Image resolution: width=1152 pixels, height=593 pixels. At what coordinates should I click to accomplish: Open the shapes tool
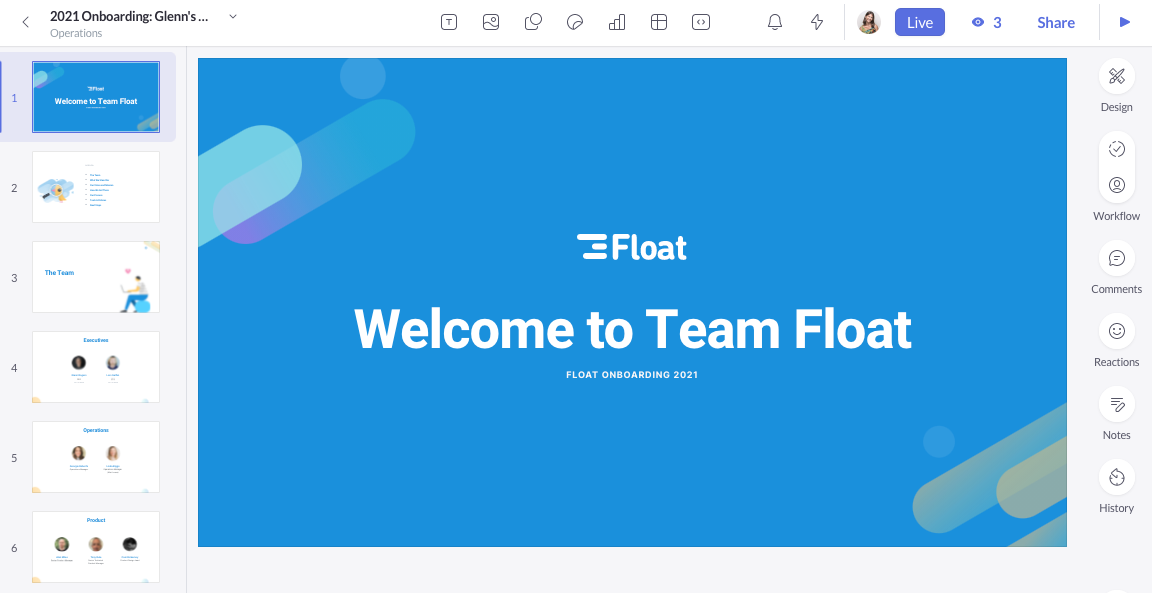(533, 22)
